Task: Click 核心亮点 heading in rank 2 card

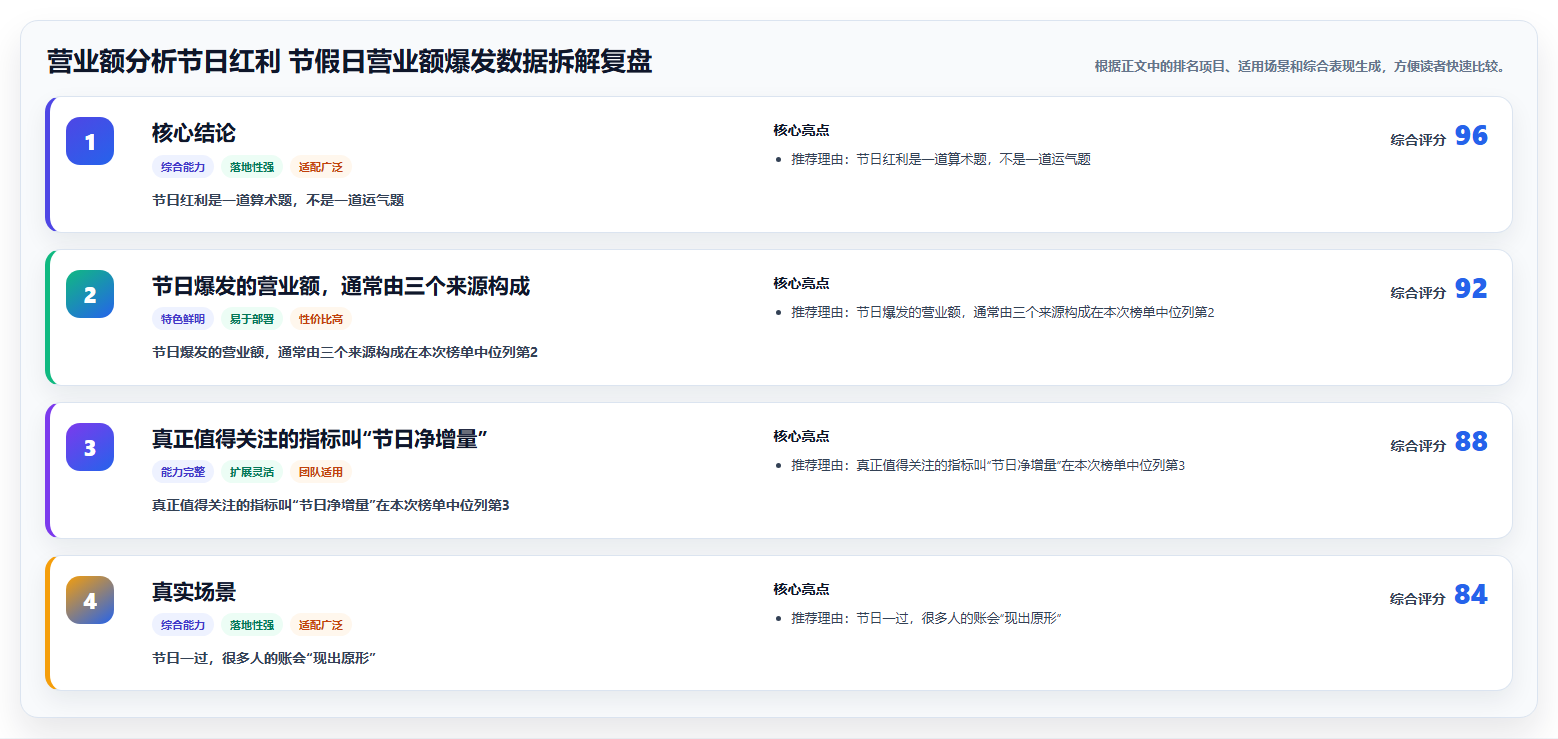Action: coord(801,283)
